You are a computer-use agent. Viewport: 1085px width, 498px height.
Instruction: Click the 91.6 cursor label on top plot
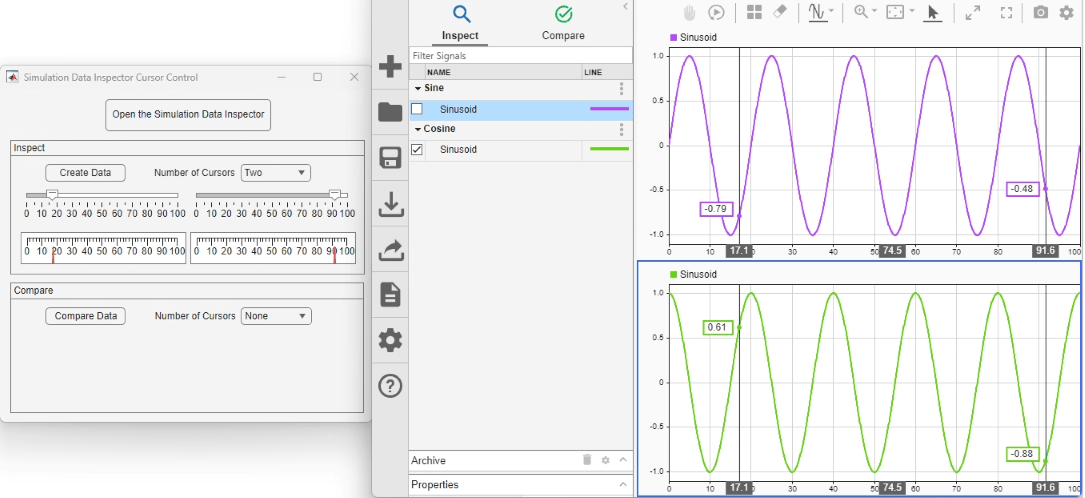pyautogui.click(x=1046, y=252)
